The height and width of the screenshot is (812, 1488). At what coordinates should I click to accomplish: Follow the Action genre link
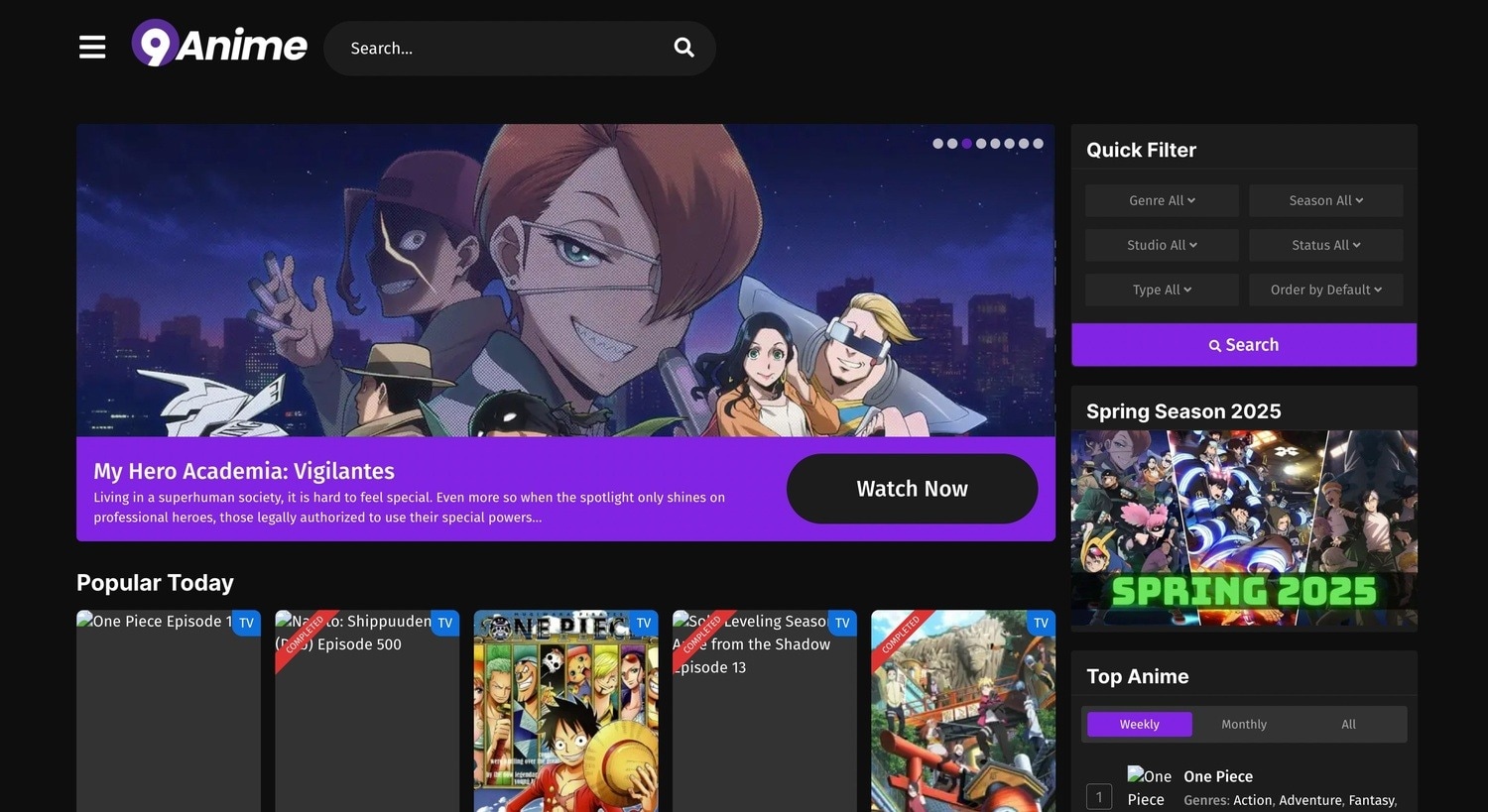tap(1252, 800)
